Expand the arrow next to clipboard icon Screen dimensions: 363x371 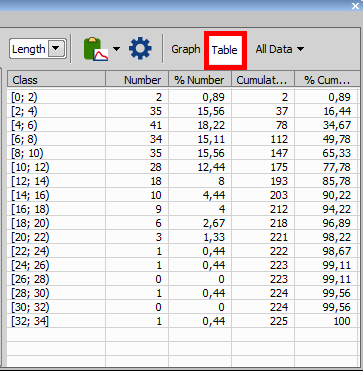point(116,49)
